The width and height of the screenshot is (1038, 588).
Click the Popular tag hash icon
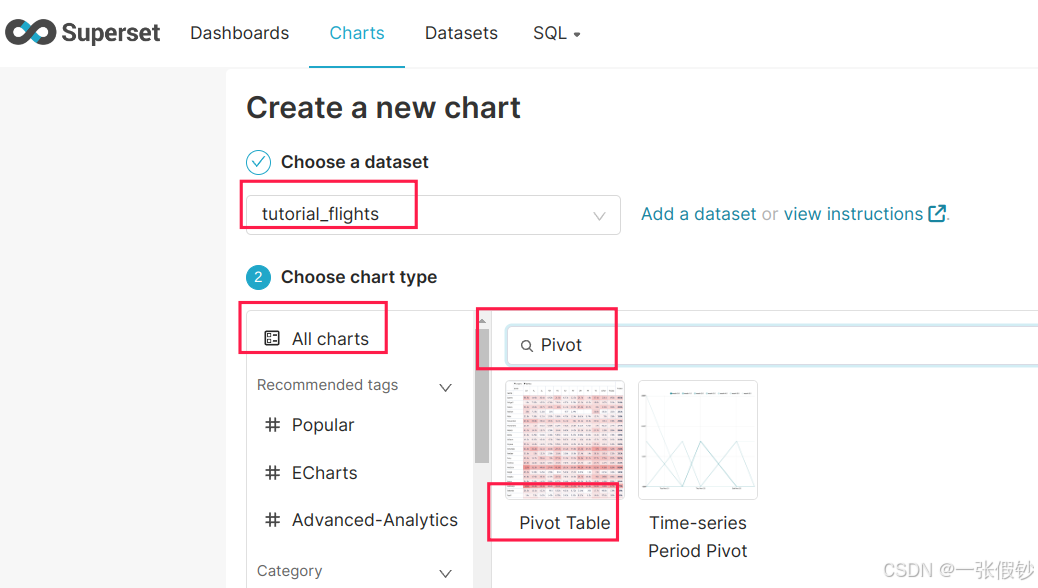pos(272,425)
